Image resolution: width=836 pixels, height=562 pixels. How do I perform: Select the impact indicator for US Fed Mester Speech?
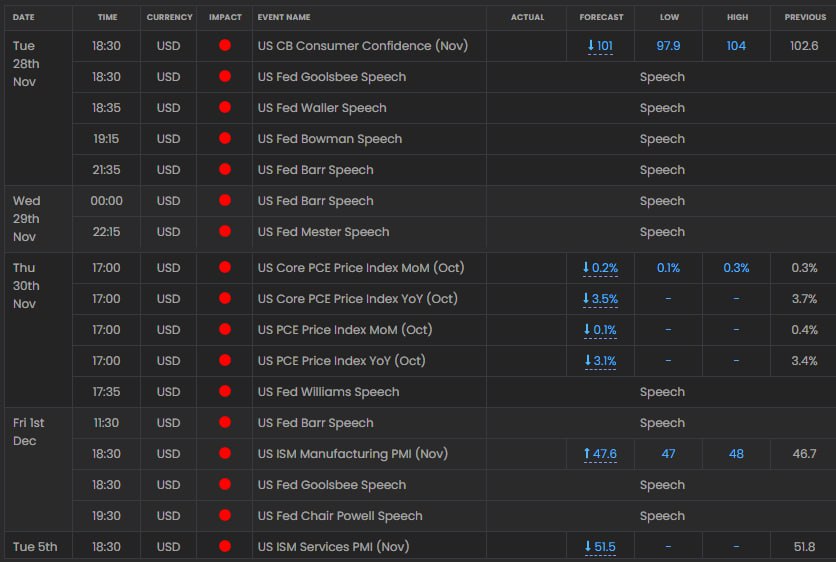click(225, 232)
